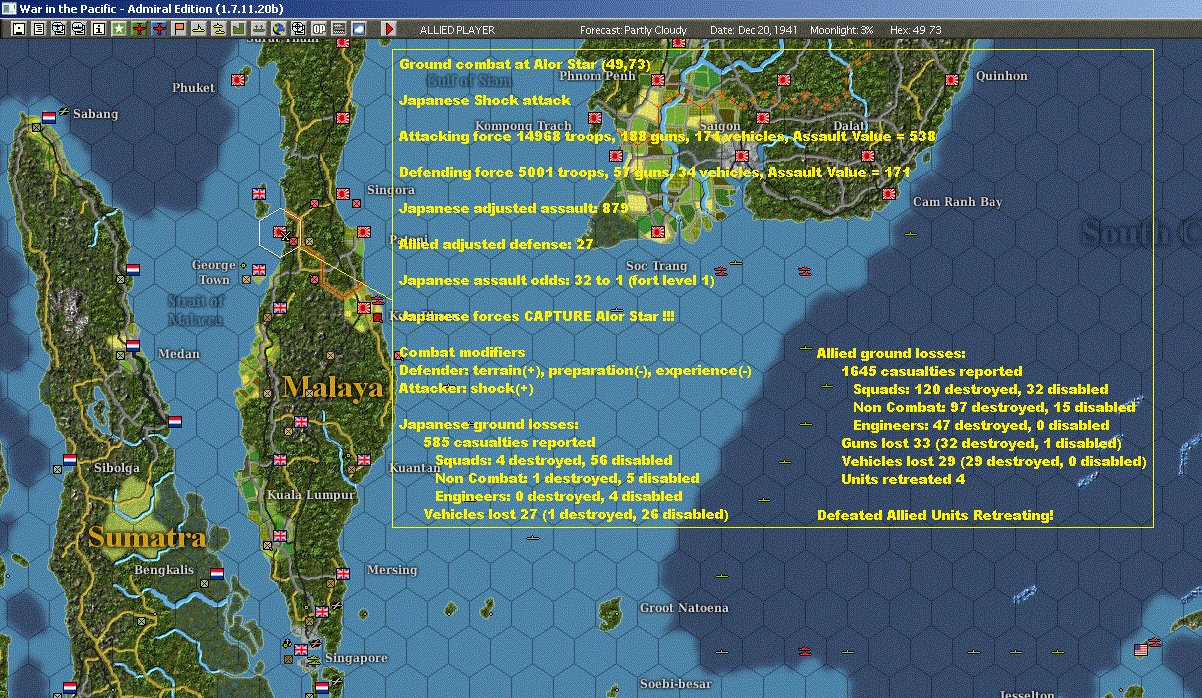
Task: Click the Sumatra region label on map
Action: pos(147,537)
